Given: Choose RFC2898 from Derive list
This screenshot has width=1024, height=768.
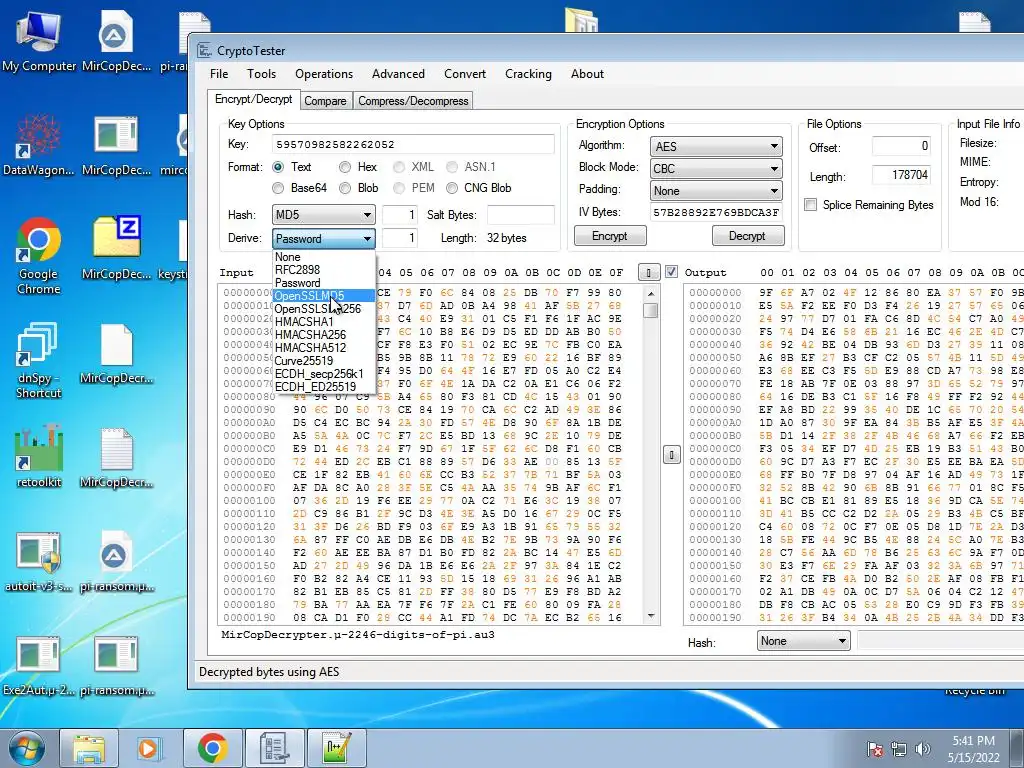Looking at the screenshot, I should click(x=324, y=270).
